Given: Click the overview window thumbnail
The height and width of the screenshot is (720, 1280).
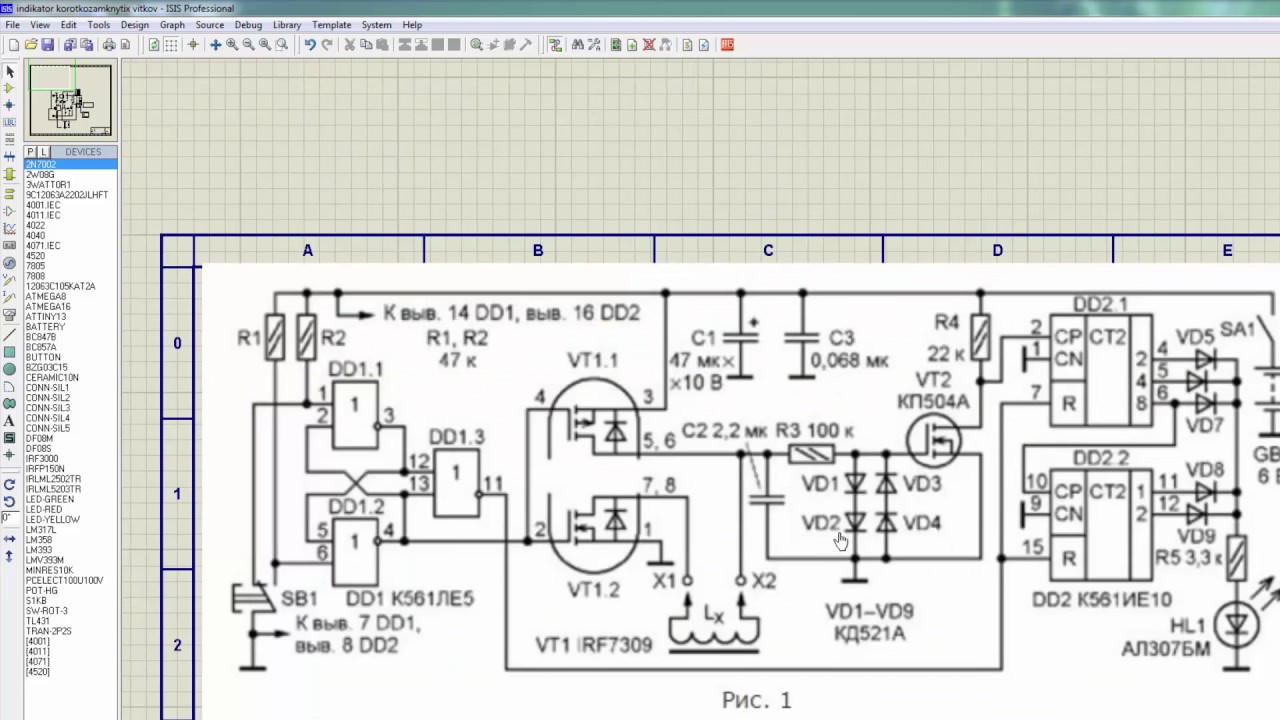Looking at the screenshot, I should click(70, 100).
